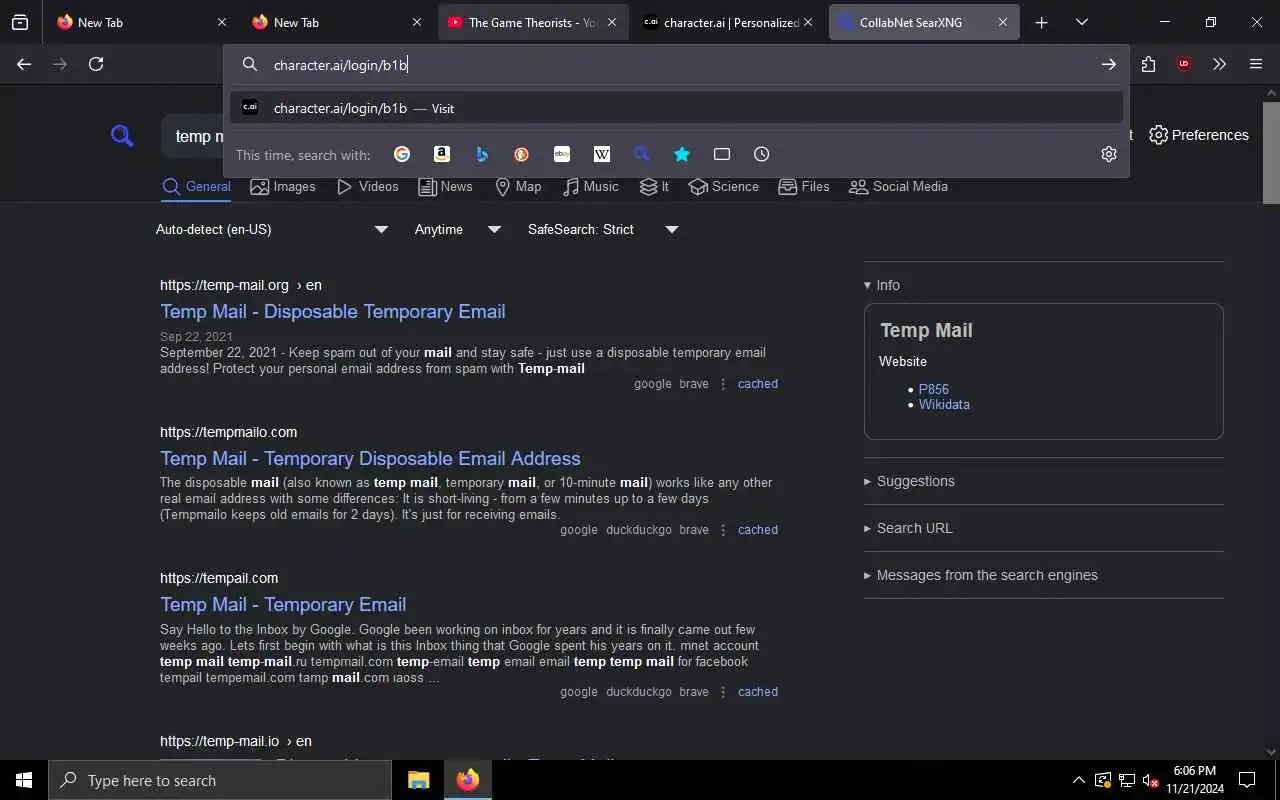List all tabs dropdown arrow
1280x800 pixels.
coord(1082,22)
